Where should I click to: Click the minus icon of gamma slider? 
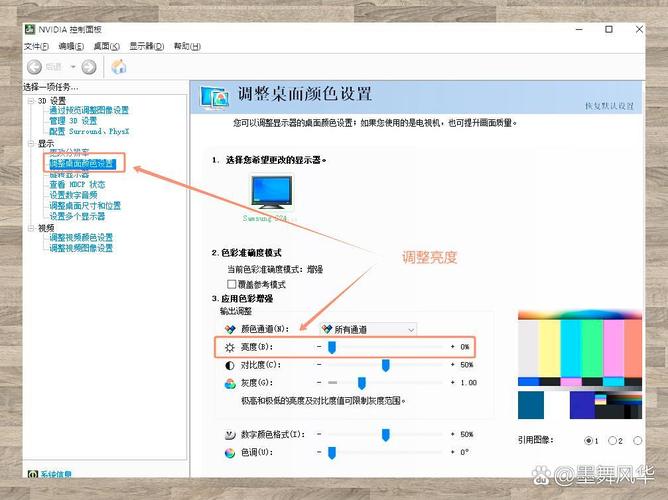319,383
